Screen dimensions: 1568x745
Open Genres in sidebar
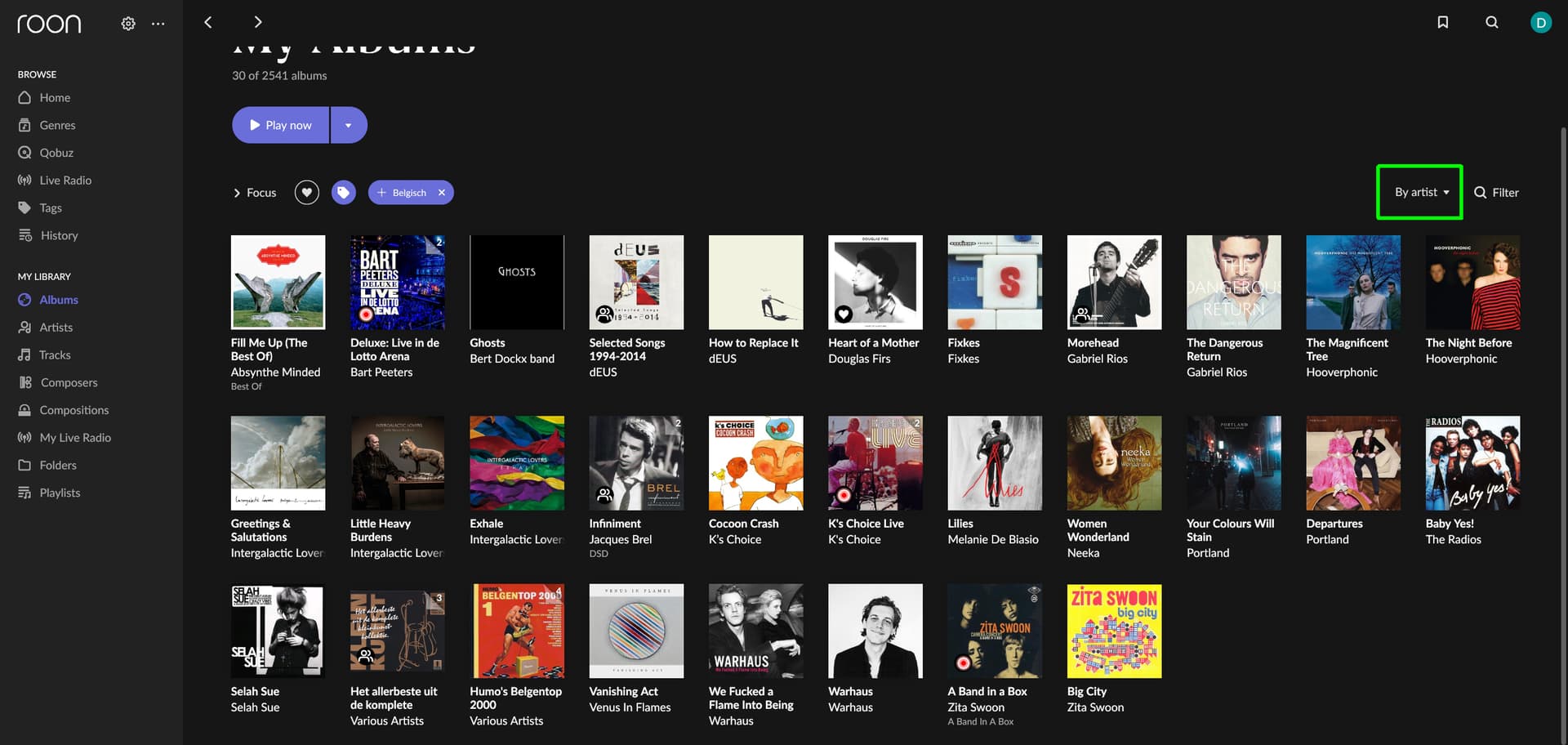[57, 126]
